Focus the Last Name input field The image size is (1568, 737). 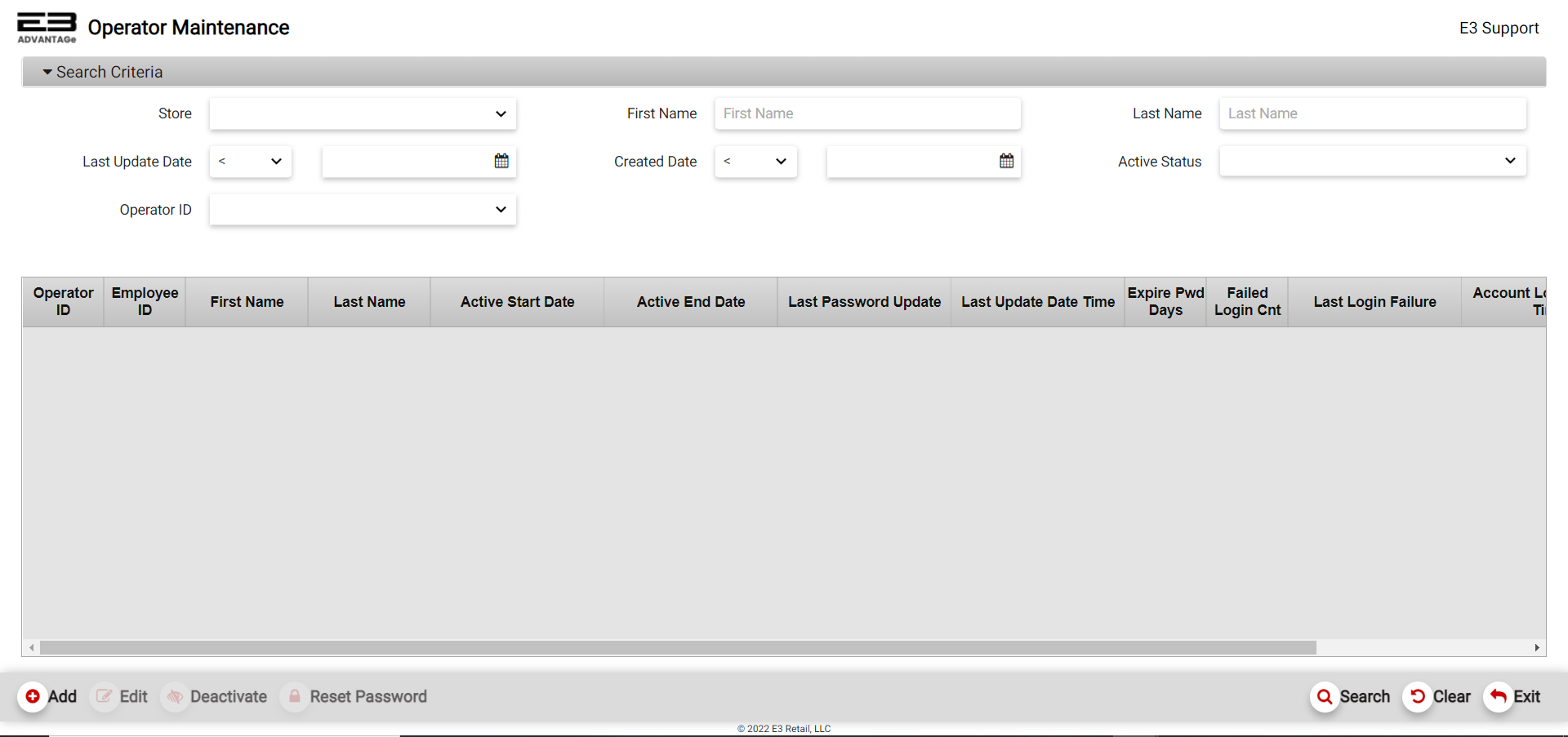pyautogui.click(x=1372, y=114)
